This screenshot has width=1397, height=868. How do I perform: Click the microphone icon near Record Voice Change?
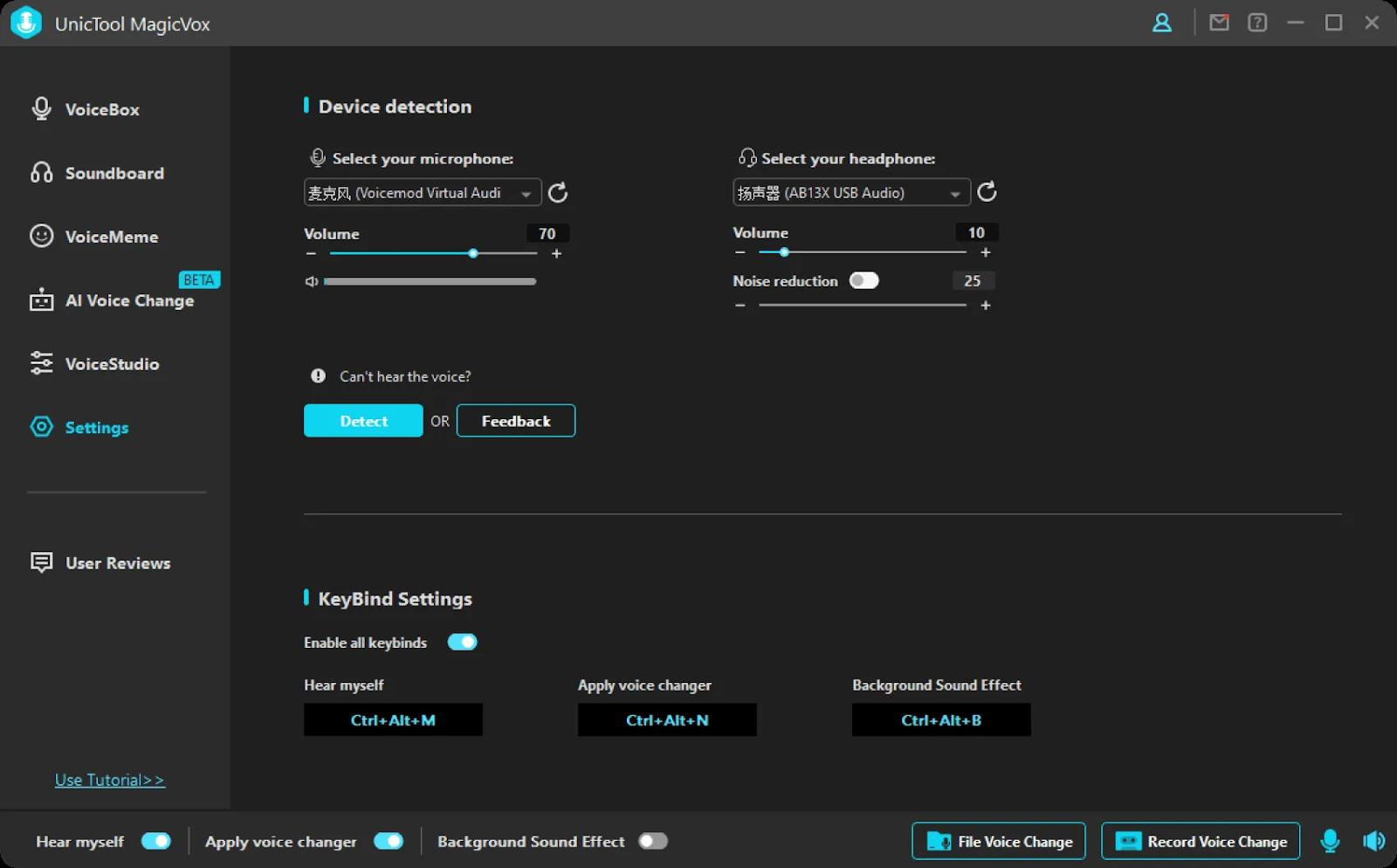coord(1330,841)
